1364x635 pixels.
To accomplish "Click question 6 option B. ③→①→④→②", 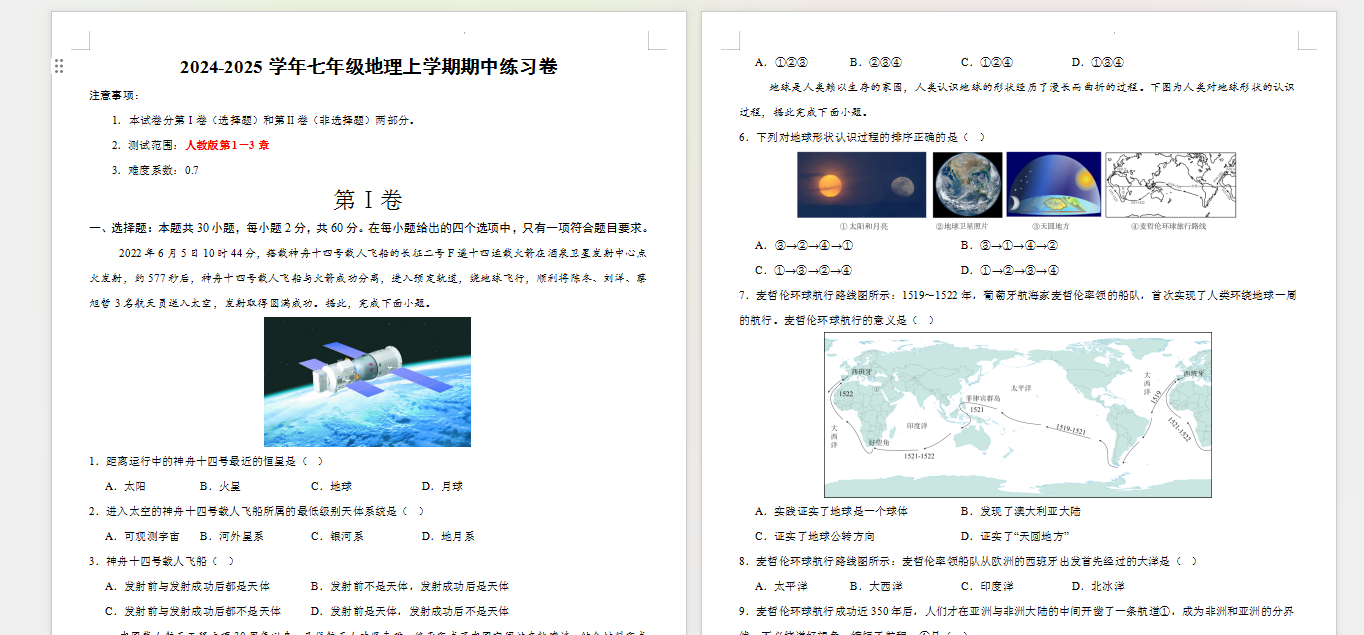I will (x=1010, y=245).
